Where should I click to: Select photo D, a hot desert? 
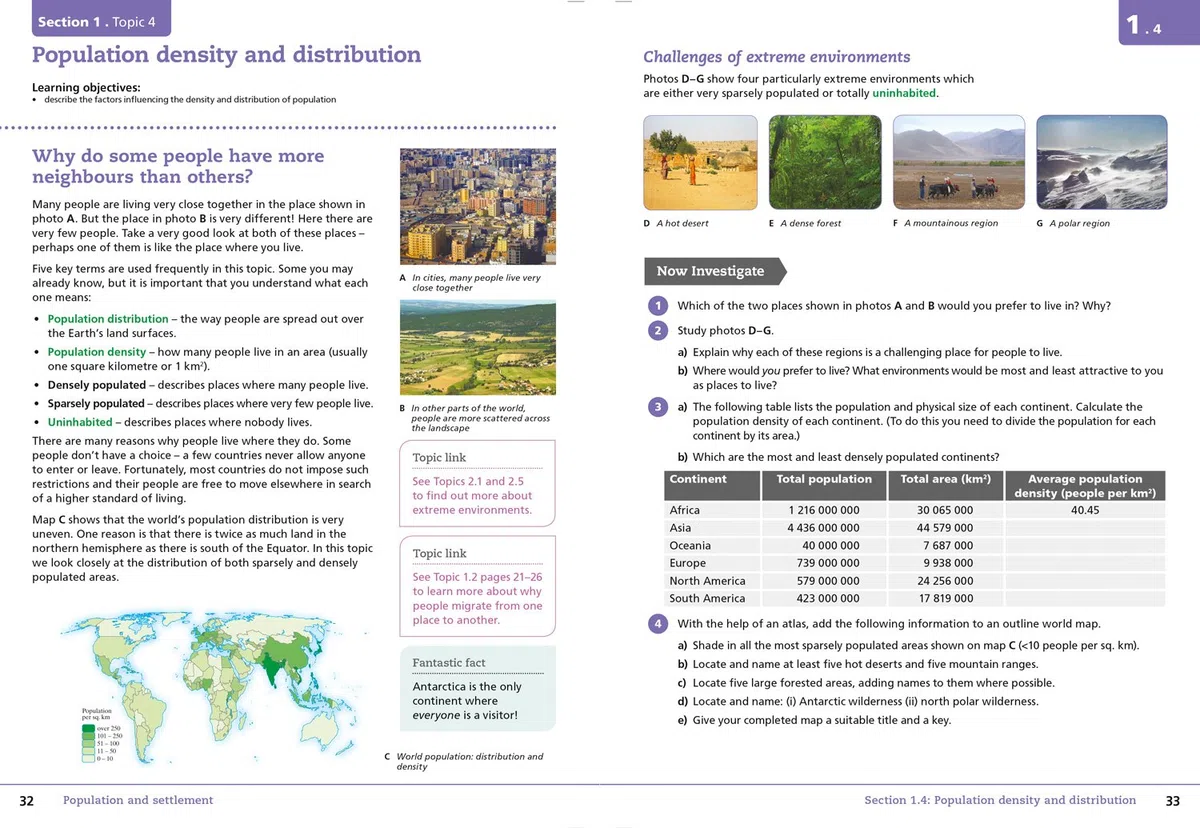[700, 162]
